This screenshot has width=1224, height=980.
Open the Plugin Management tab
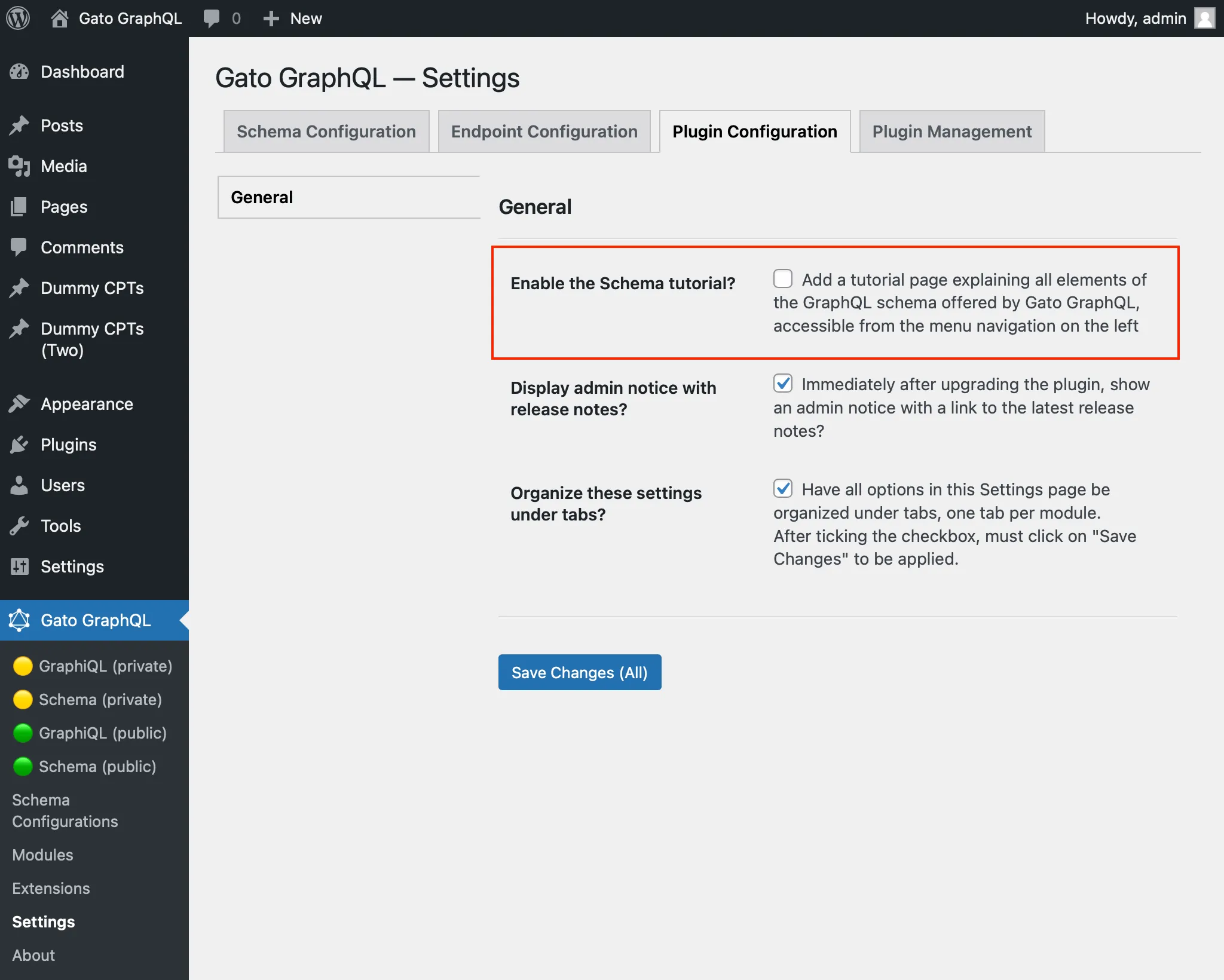[x=952, y=131]
